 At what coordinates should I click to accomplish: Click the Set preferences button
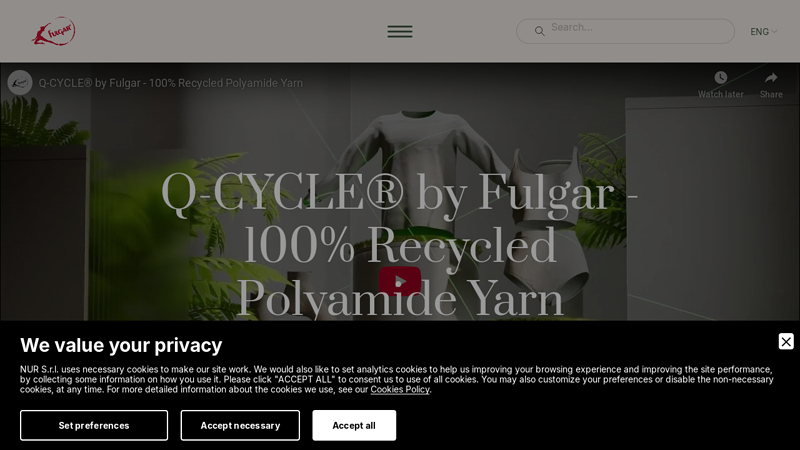(94, 426)
